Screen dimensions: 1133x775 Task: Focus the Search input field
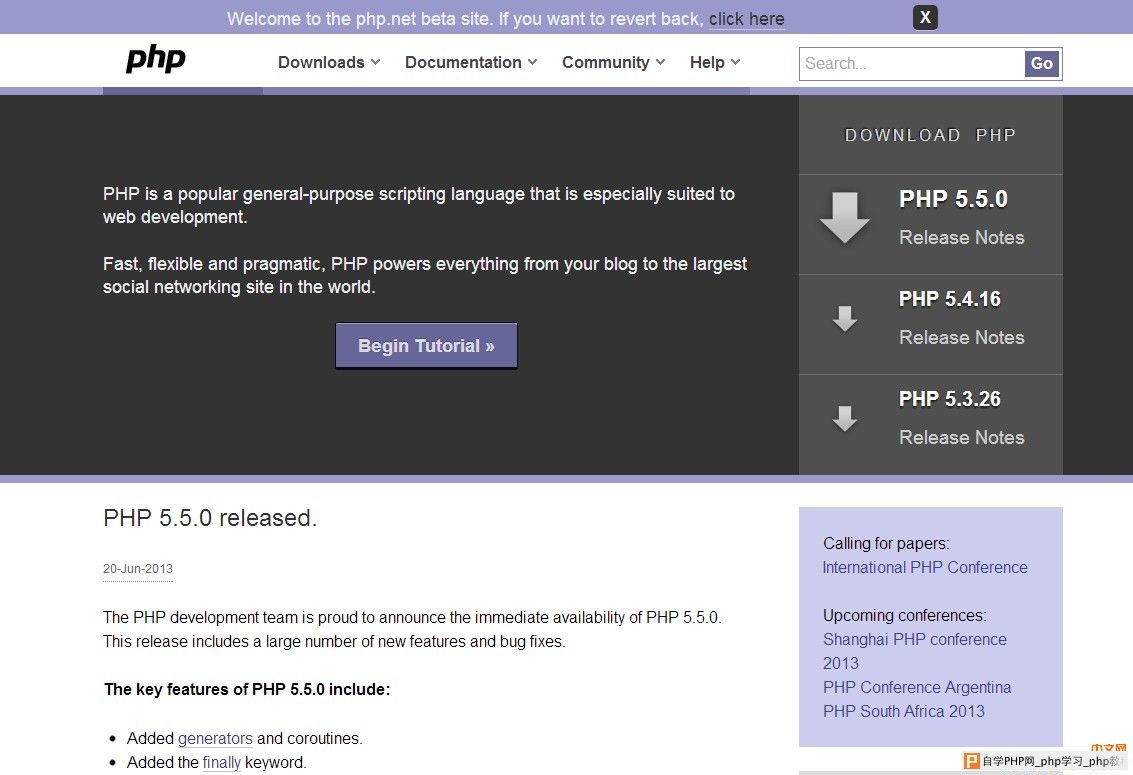click(912, 64)
